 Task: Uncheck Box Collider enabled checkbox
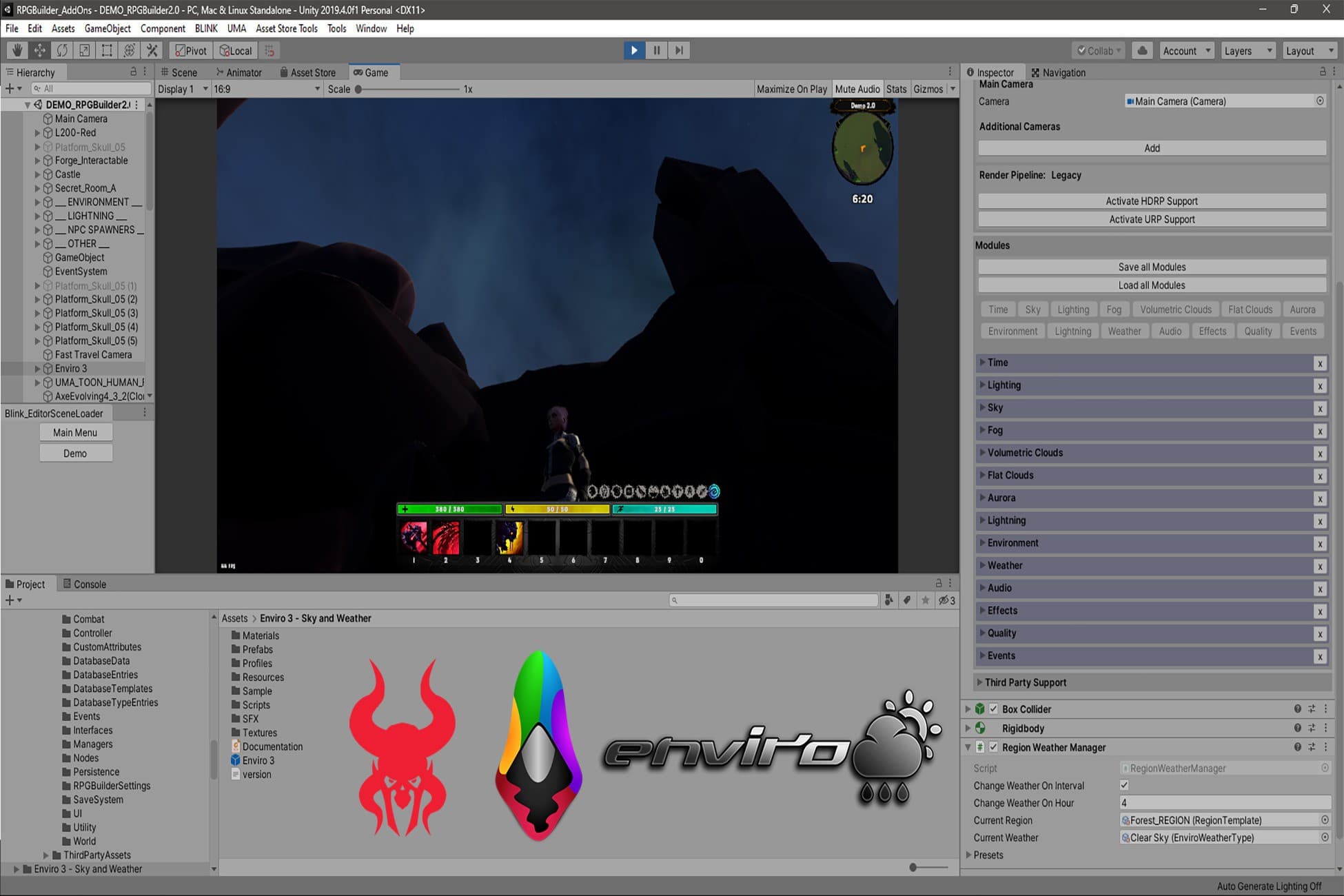[x=993, y=709]
